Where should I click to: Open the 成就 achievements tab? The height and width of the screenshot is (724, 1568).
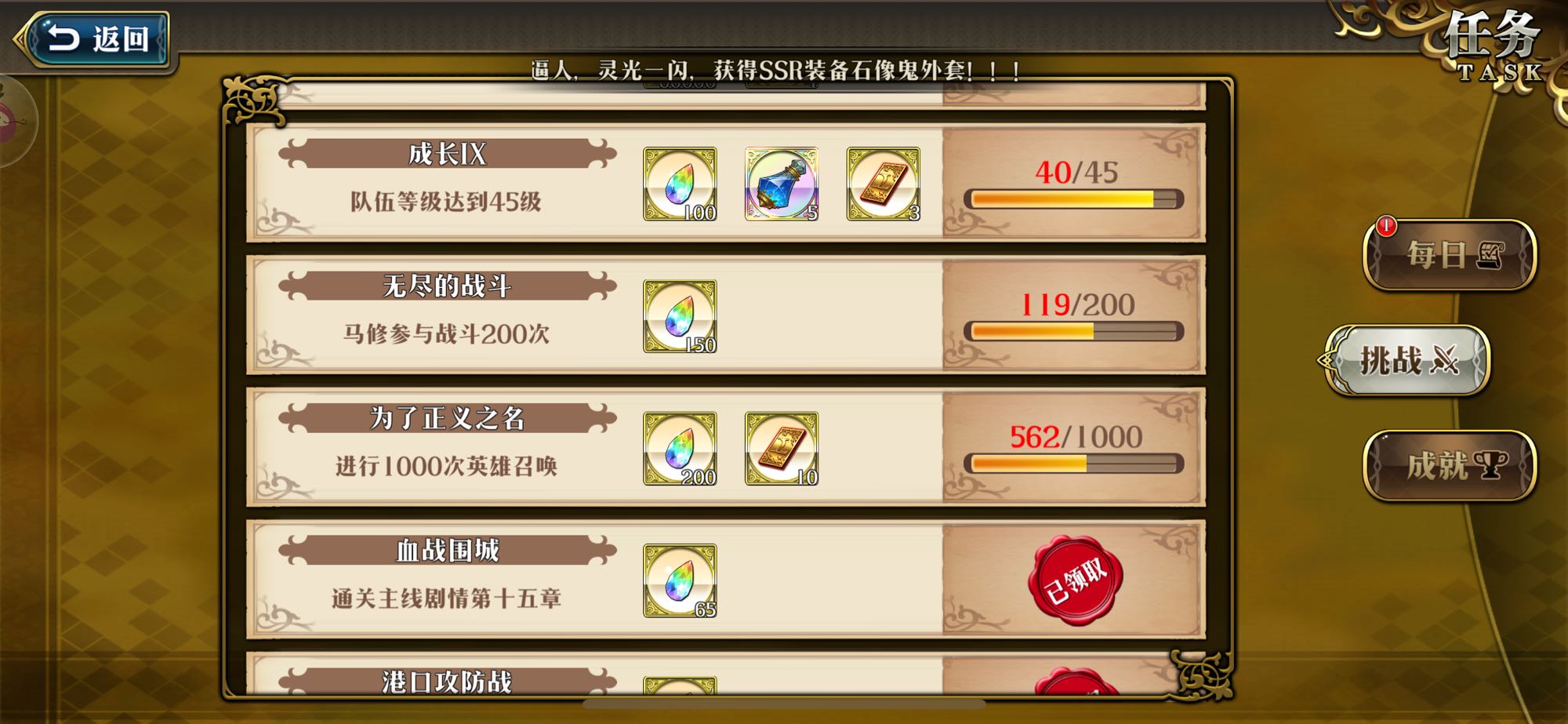pyautogui.click(x=1450, y=465)
